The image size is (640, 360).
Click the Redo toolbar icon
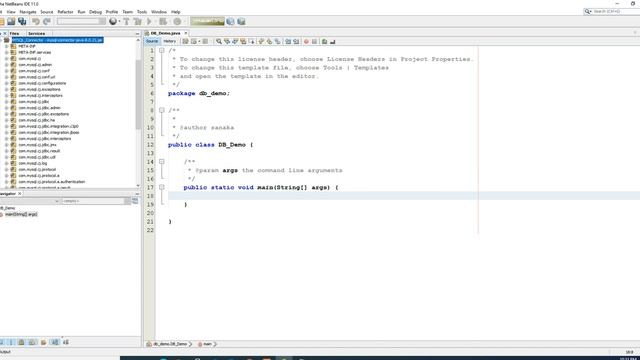click(x=47, y=21)
